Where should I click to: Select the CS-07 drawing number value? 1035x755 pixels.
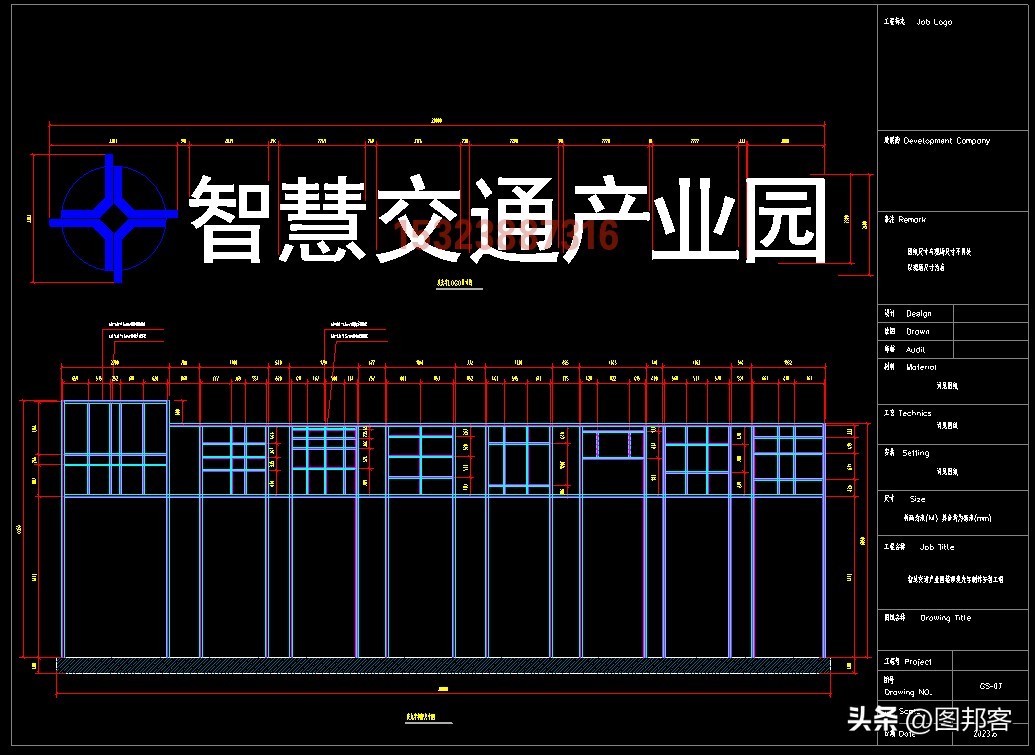point(991,686)
